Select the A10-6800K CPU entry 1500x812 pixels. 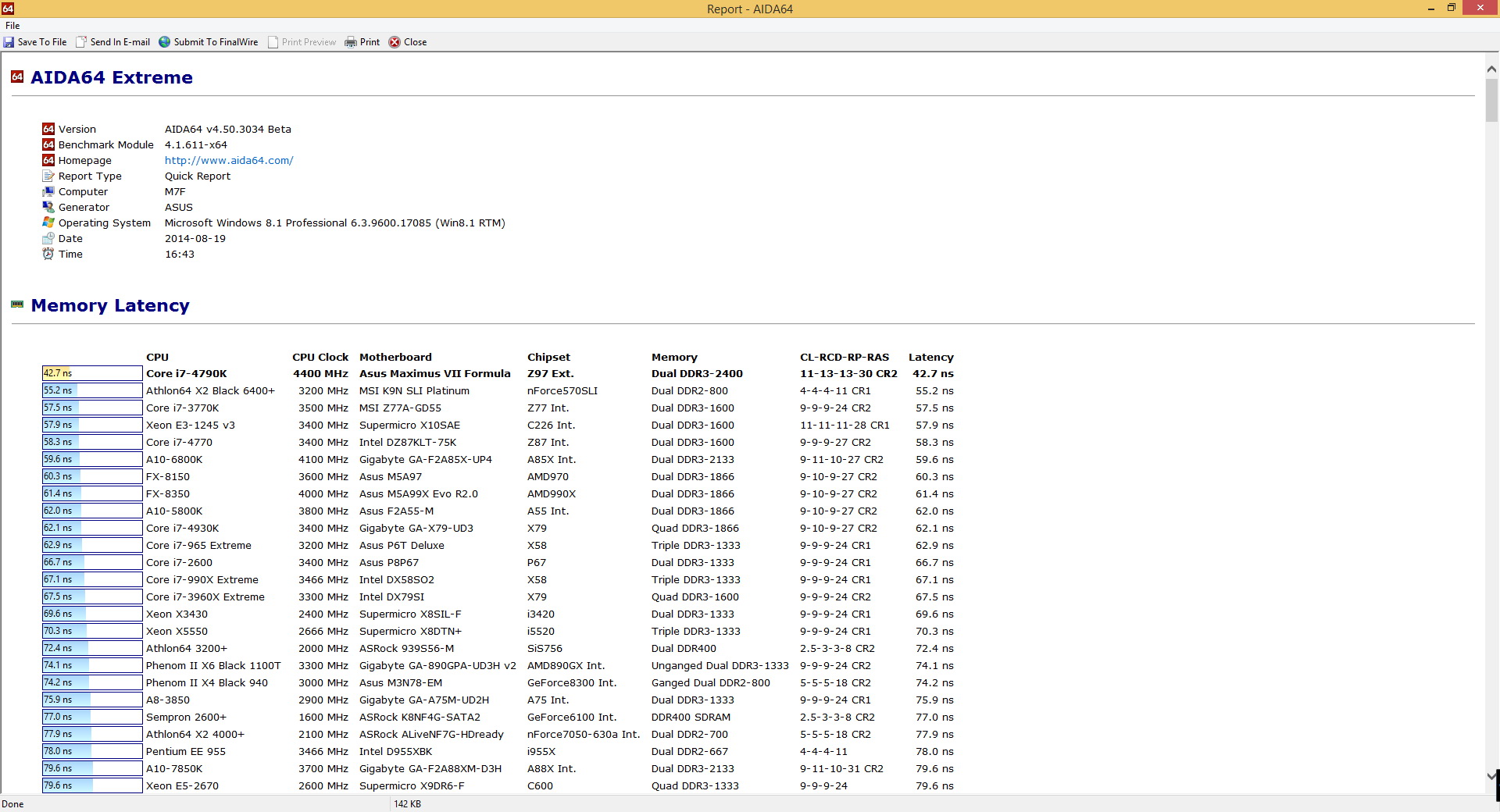pyautogui.click(x=174, y=459)
